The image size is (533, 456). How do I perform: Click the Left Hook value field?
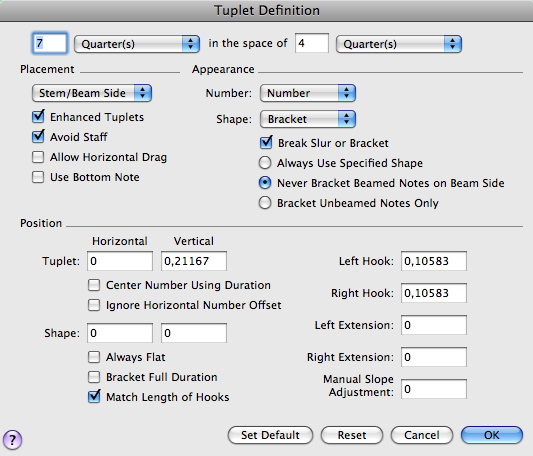pyautogui.click(x=434, y=261)
